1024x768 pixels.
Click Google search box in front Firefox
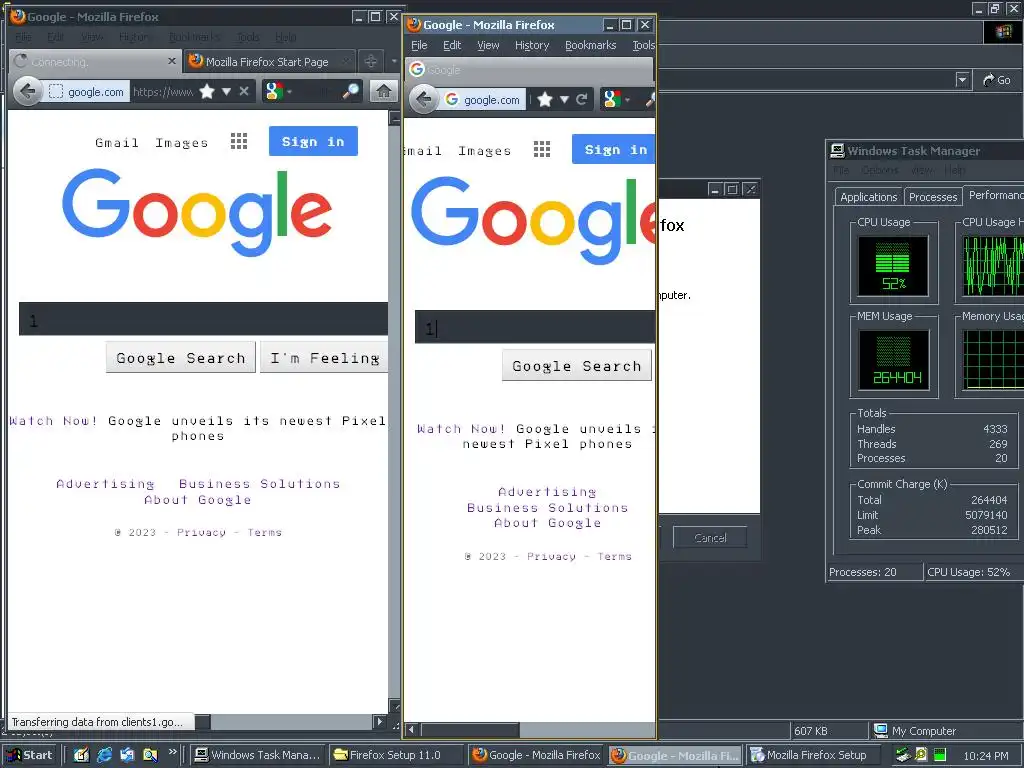(x=535, y=327)
